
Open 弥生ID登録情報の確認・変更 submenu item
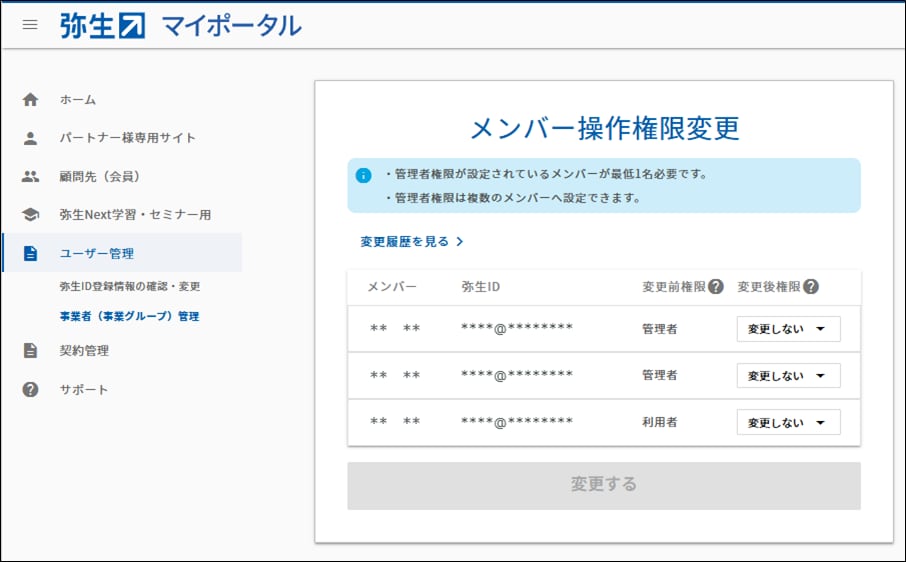130,287
